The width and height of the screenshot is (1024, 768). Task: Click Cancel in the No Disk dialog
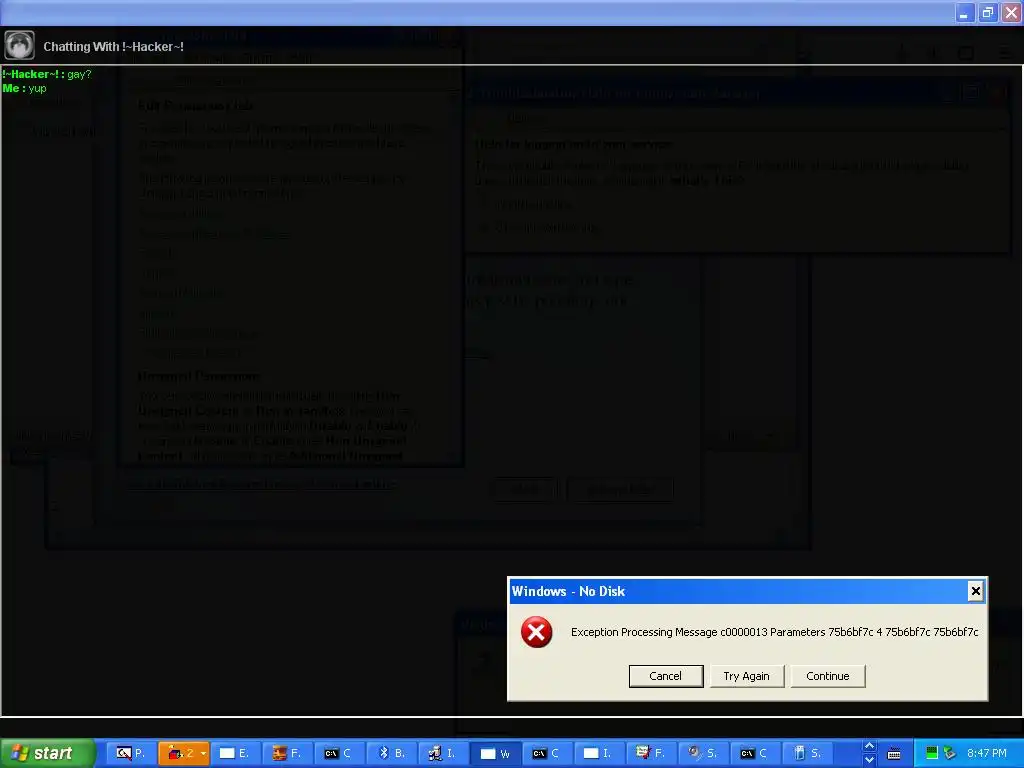[665, 676]
